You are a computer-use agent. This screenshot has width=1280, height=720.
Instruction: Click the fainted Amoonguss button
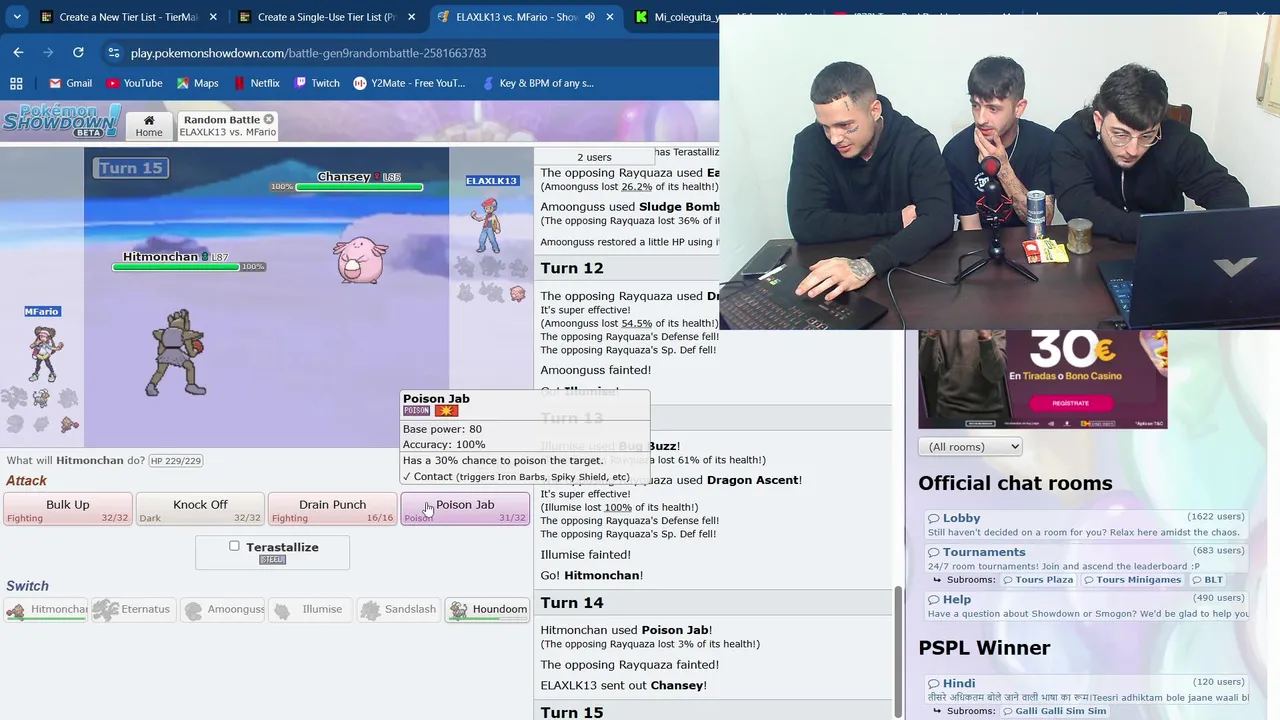tap(223, 609)
